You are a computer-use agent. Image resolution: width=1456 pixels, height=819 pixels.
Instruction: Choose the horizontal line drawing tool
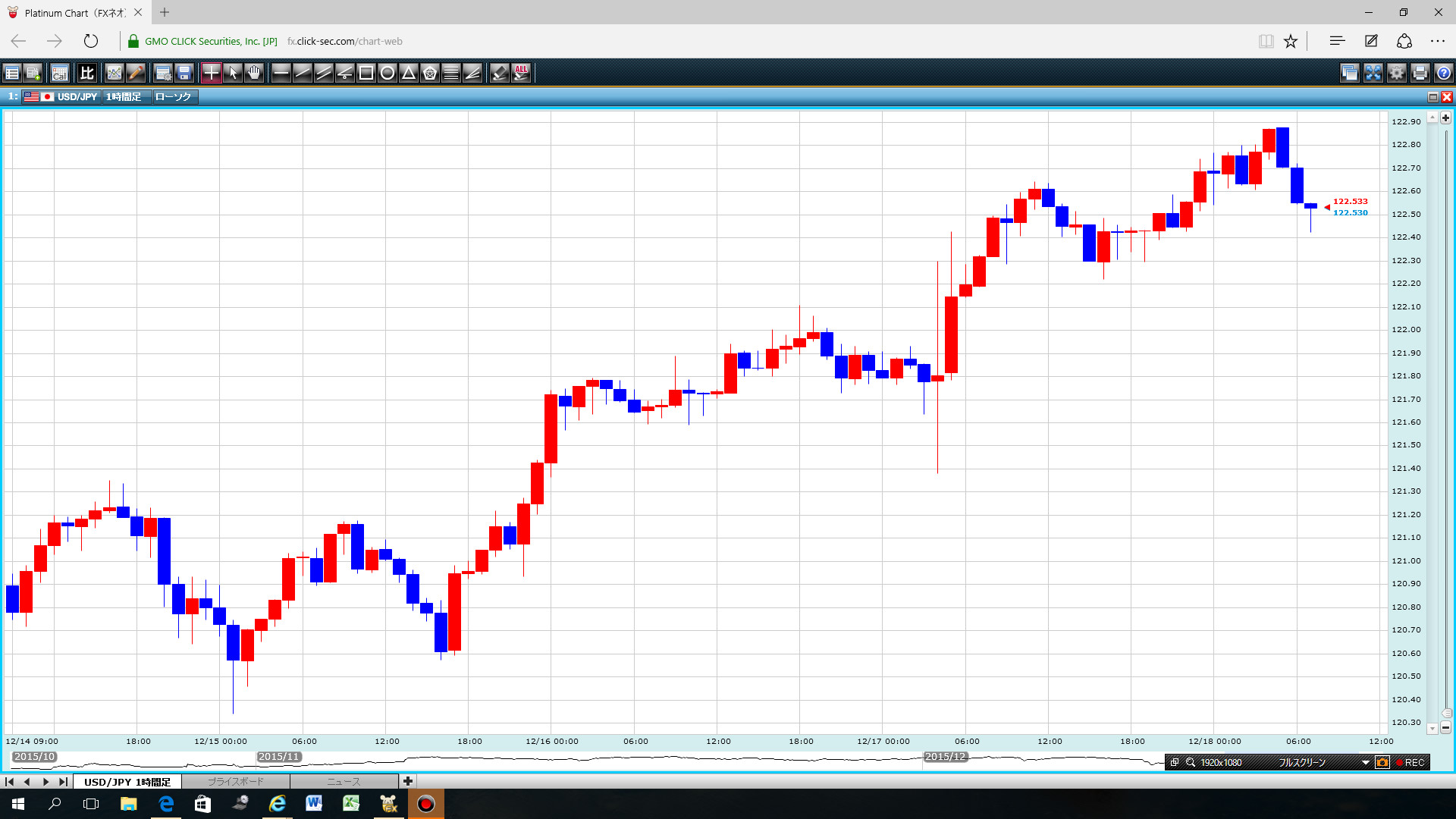[x=281, y=73]
